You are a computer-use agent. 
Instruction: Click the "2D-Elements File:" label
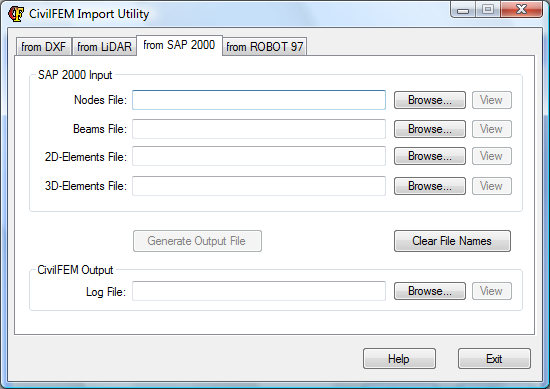click(x=86, y=156)
